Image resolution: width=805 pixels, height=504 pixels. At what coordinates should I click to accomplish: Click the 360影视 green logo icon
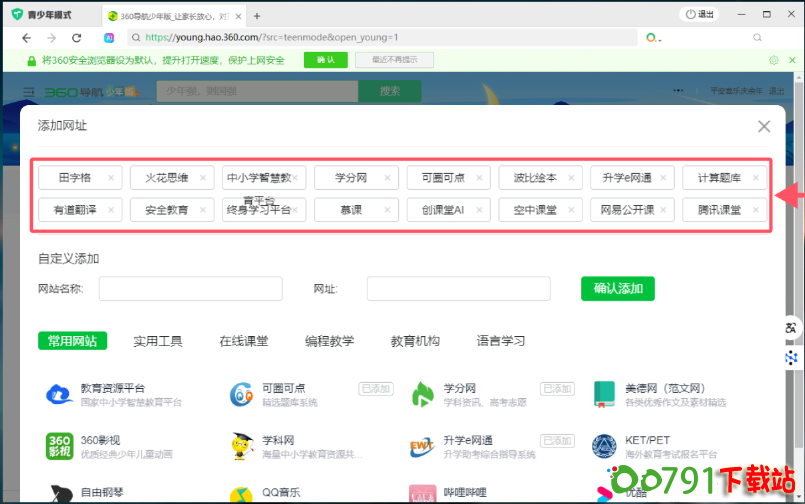coord(61,446)
